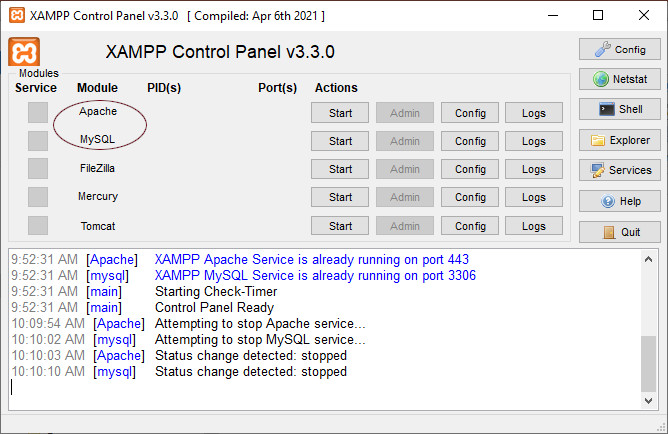Open Config for the Mercury row
The width and height of the screenshot is (668, 434).
pos(470,197)
